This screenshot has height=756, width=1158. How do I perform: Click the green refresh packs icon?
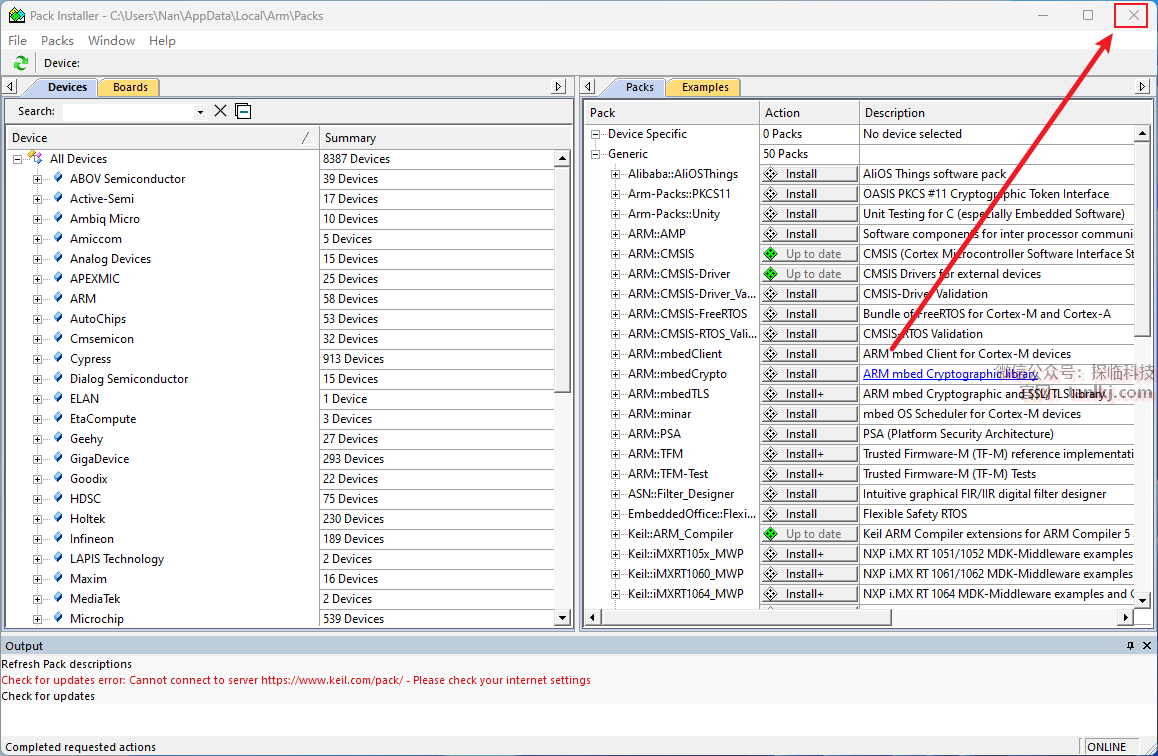click(20, 63)
